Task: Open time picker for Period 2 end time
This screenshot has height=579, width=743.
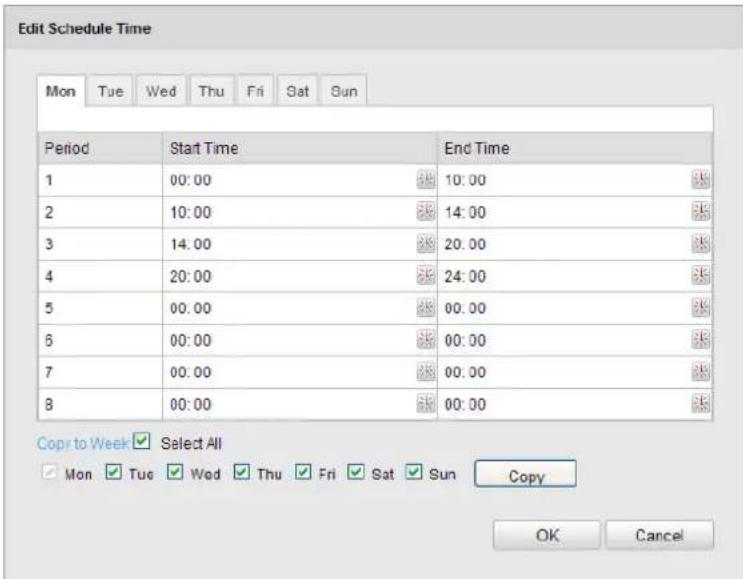Action: coord(701,212)
